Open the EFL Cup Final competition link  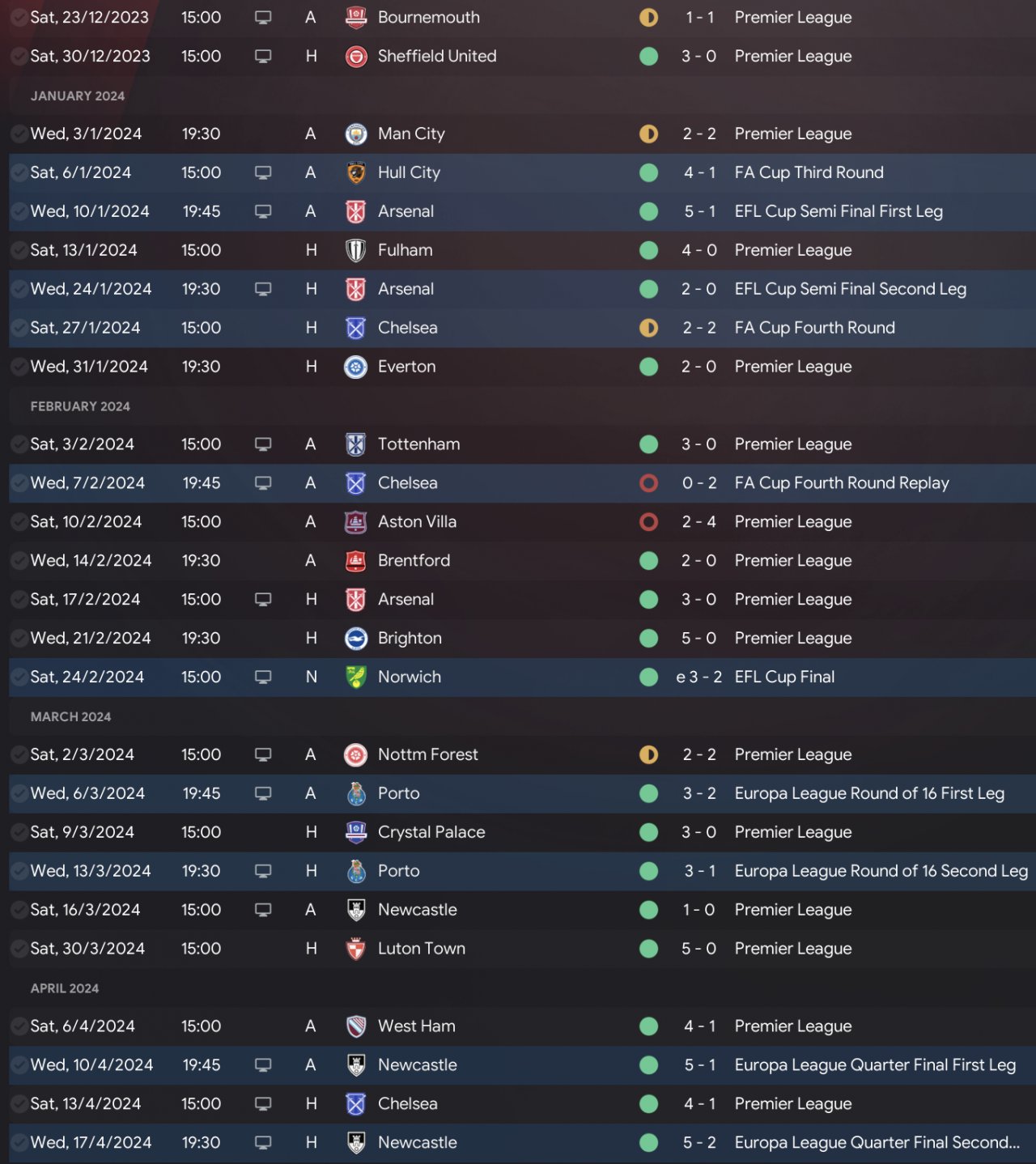point(784,677)
